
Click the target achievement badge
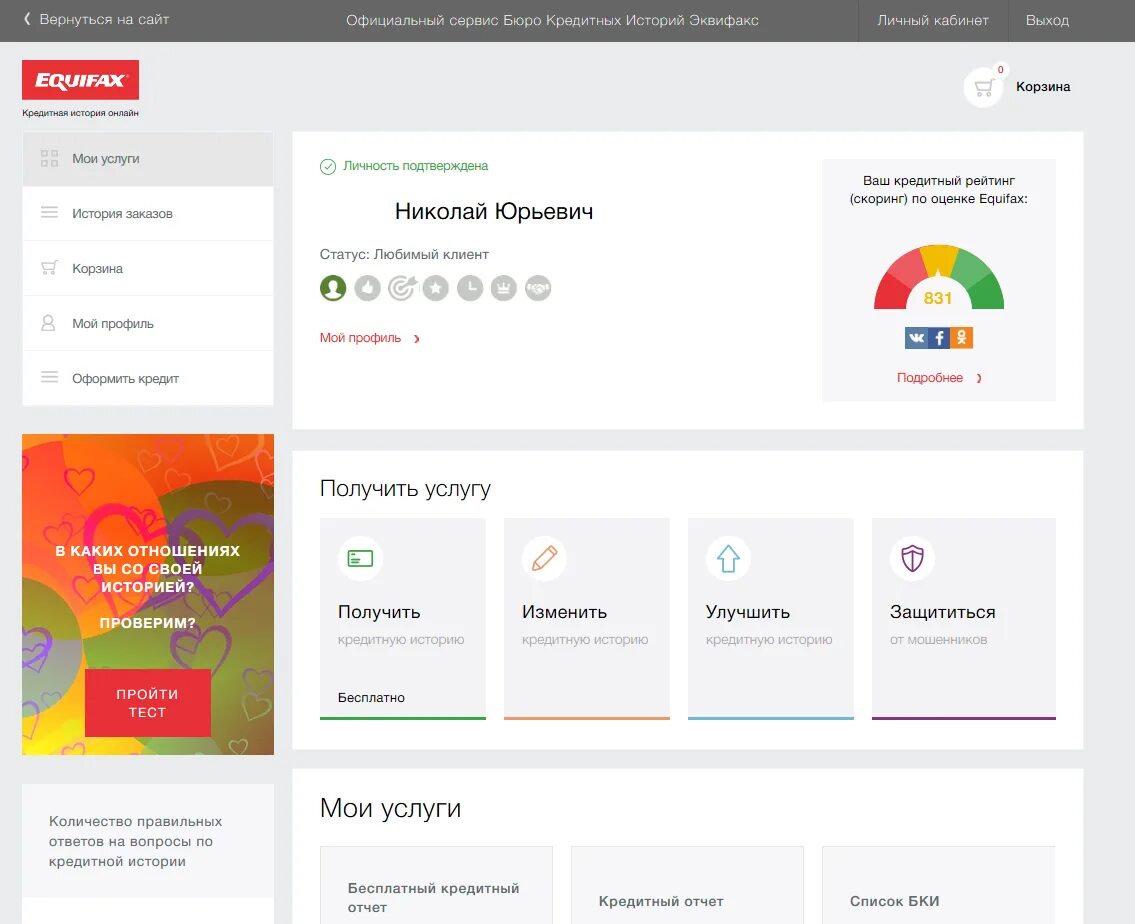402,288
